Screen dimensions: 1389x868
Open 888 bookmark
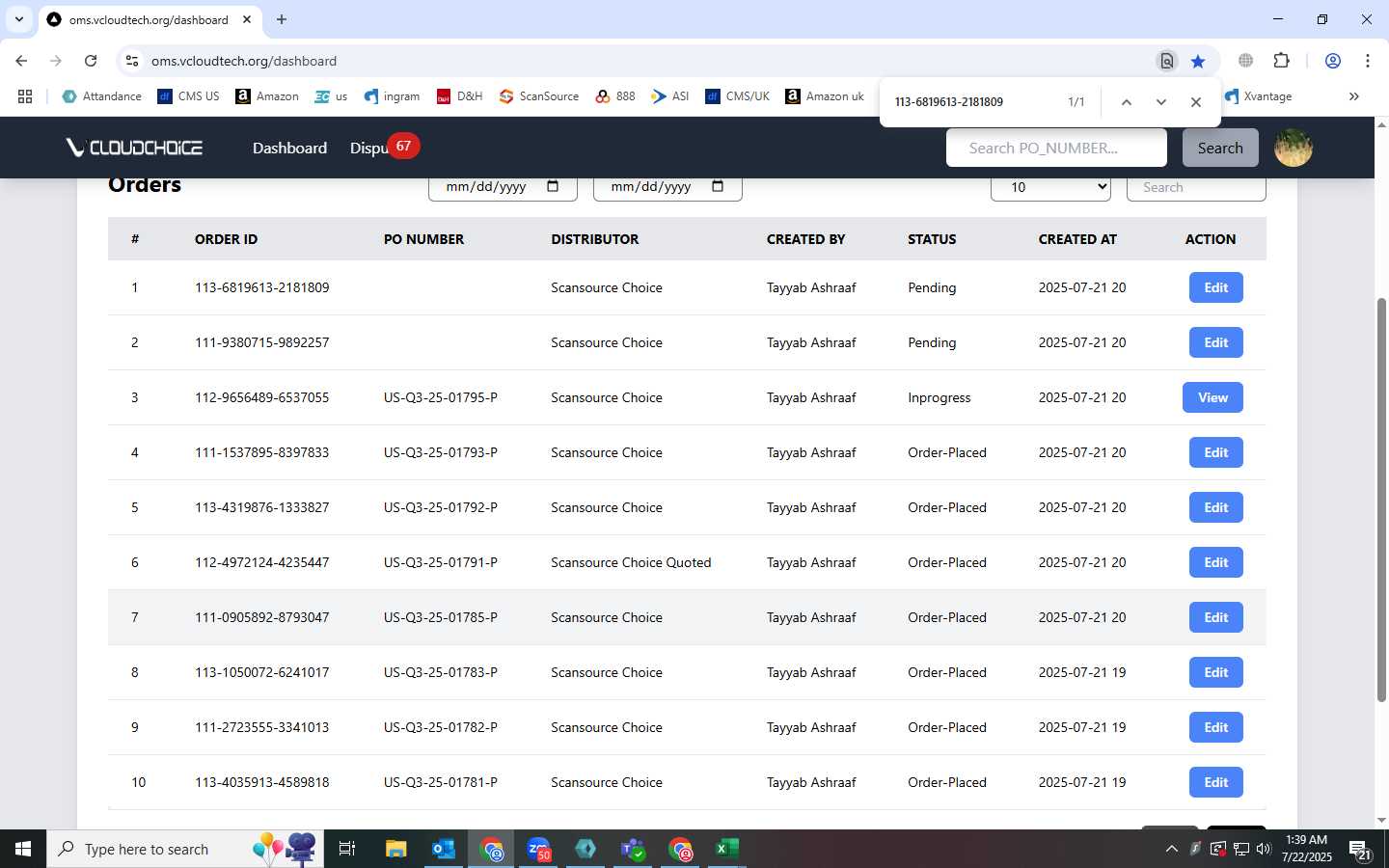tap(615, 96)
